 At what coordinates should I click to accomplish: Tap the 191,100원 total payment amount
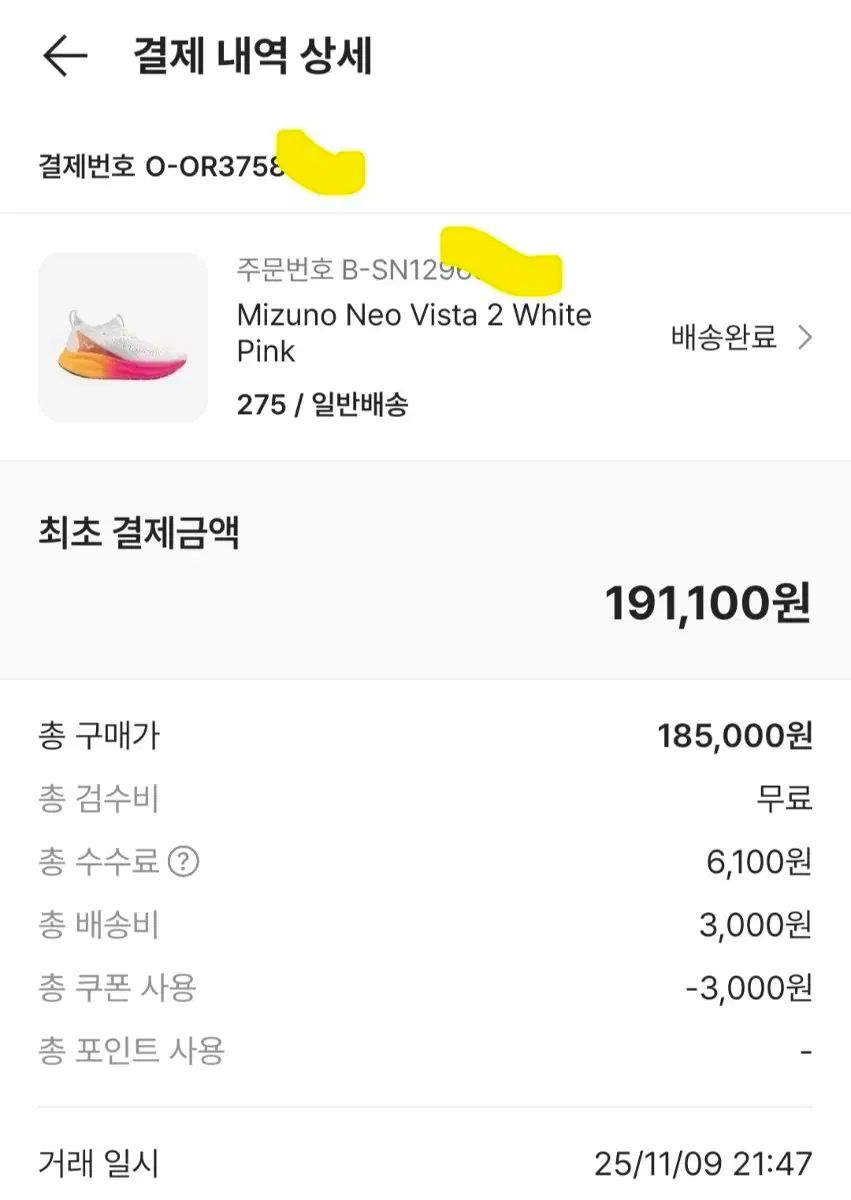point(708,604)
